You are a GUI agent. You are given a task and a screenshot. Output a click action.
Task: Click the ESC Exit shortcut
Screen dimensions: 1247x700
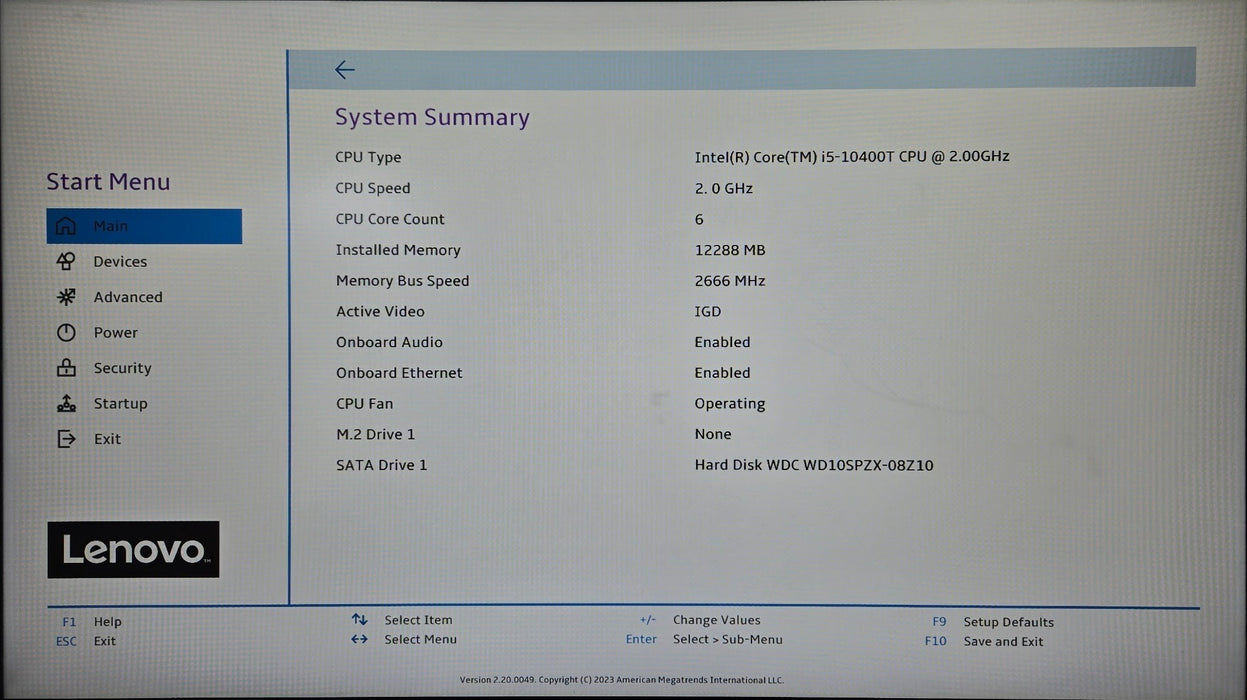tap(86, 641)
